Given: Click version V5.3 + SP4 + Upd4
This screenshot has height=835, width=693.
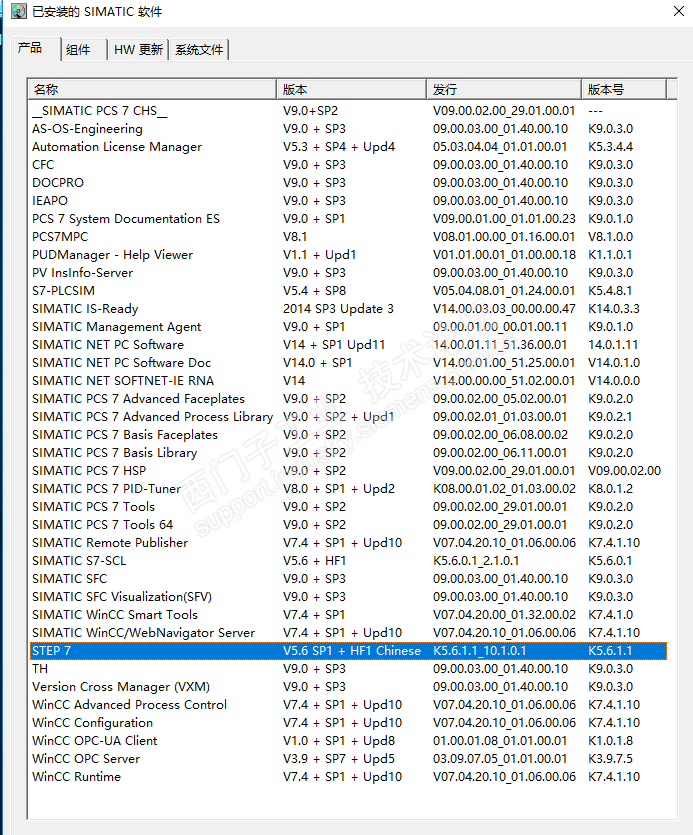Looking at the screenshot, I should 339,147.
